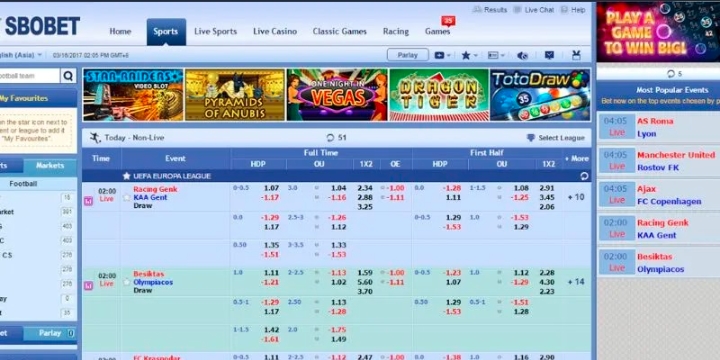Click the search magnifier icon
The height and width of the screenshot is (360, 720).
68,76
